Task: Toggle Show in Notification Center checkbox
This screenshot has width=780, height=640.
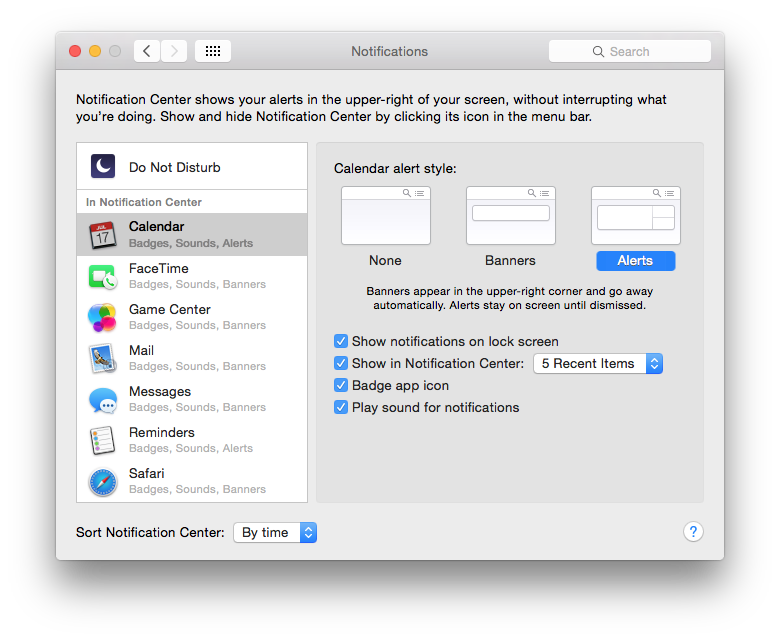Action: tap(341, 363)
